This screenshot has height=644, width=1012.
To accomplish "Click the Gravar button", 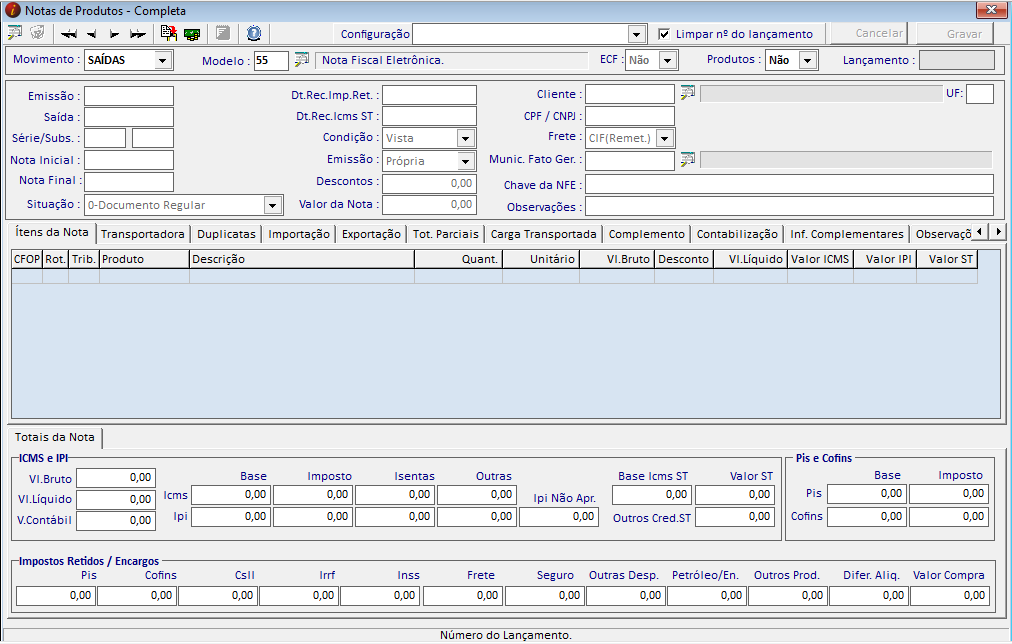I will point(955,34).
